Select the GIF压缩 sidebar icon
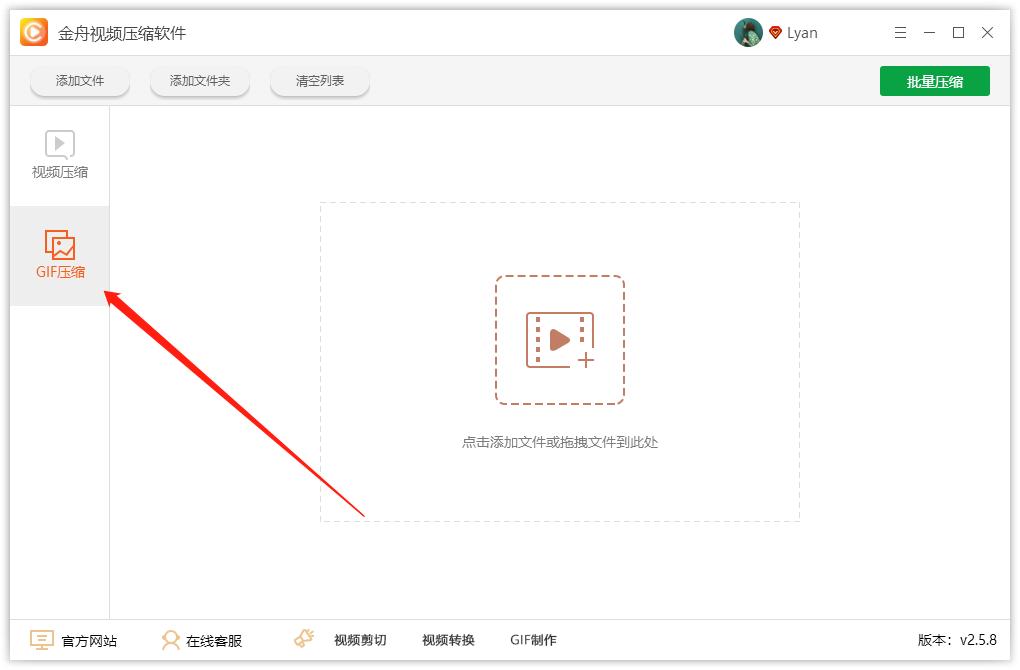 60,243
